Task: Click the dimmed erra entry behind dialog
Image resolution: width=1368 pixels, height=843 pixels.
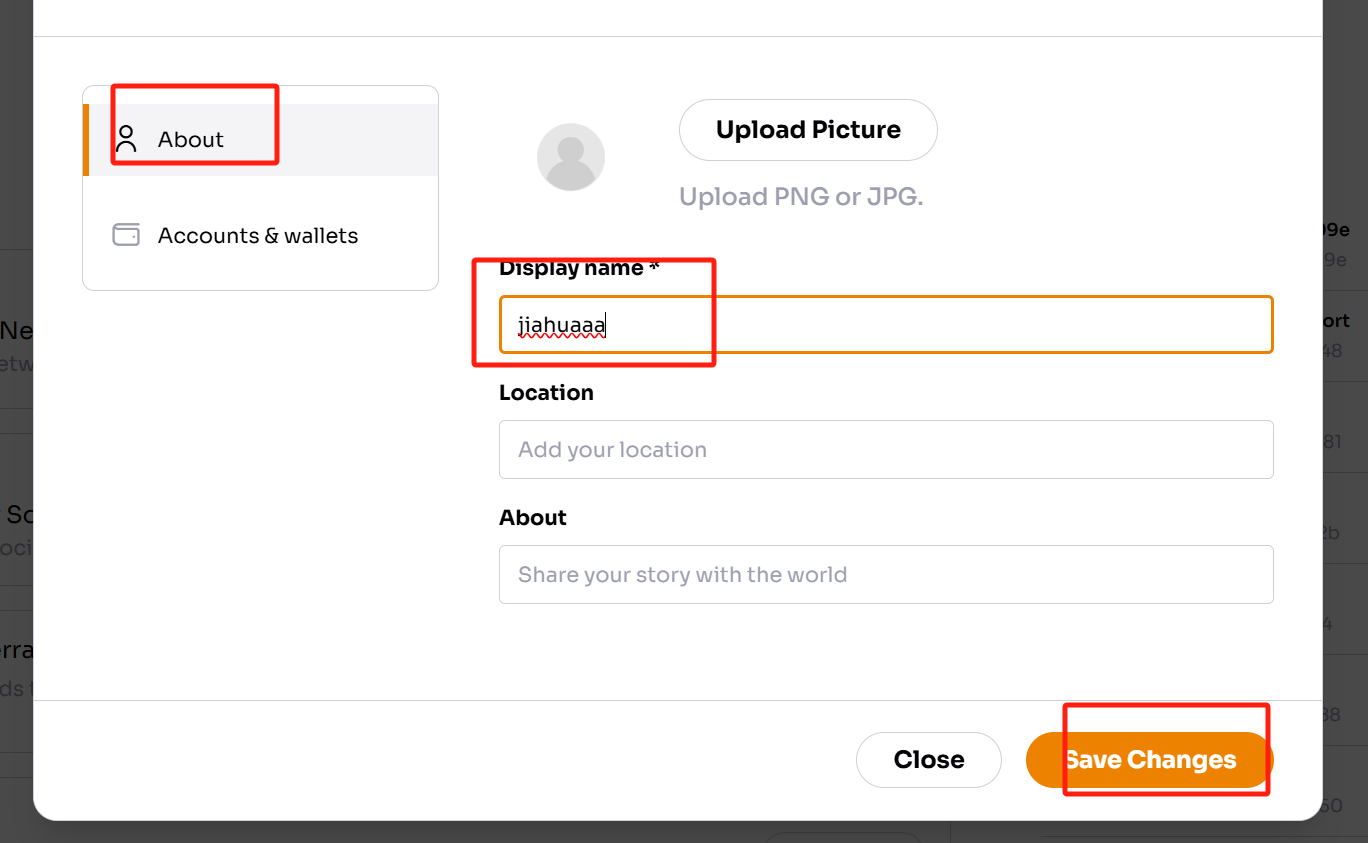Action: pyautogui.click(x=17, y=650)
